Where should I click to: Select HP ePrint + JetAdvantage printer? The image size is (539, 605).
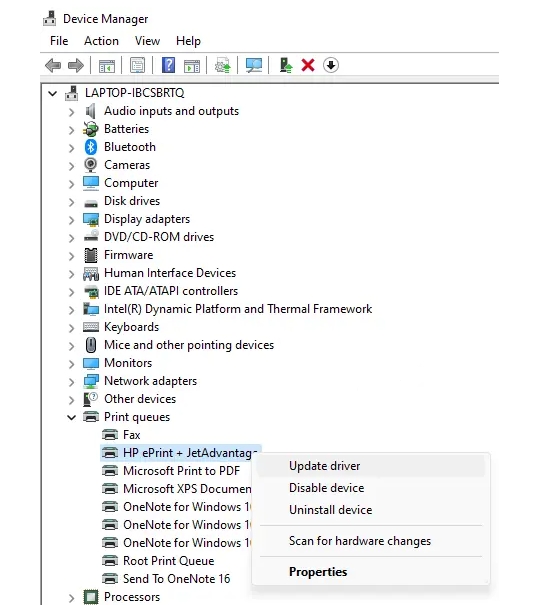tap(181, 453)
